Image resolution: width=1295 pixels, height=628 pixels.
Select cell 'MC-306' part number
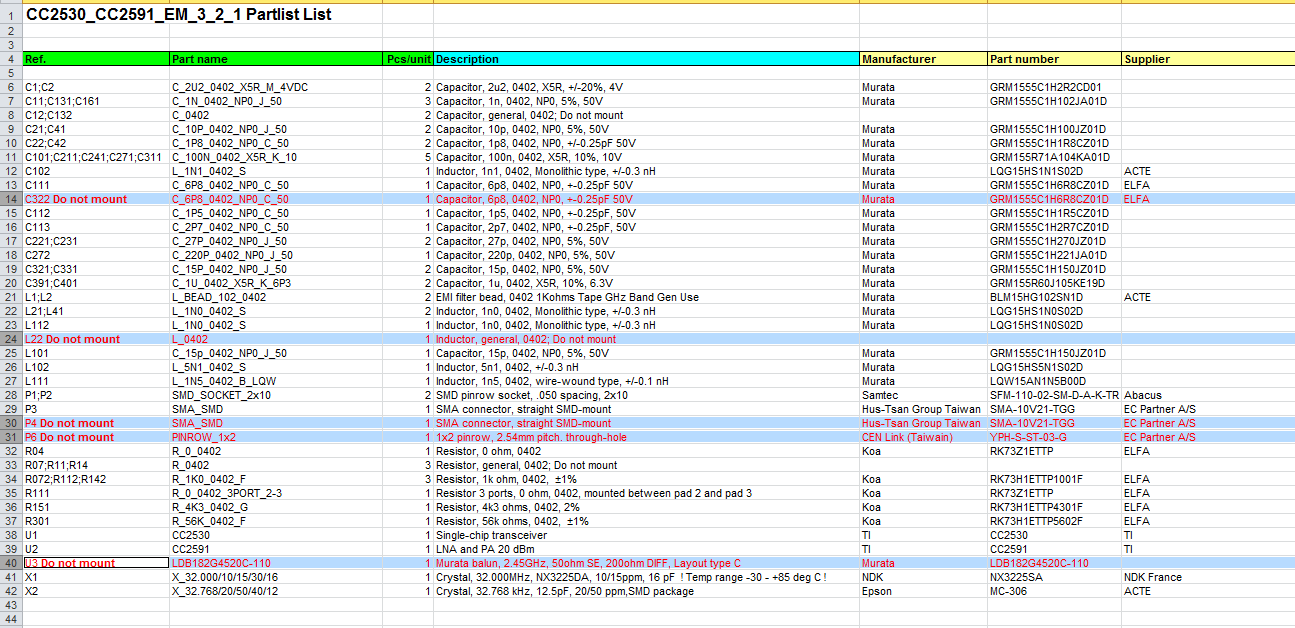click(x=1054, y=591)
